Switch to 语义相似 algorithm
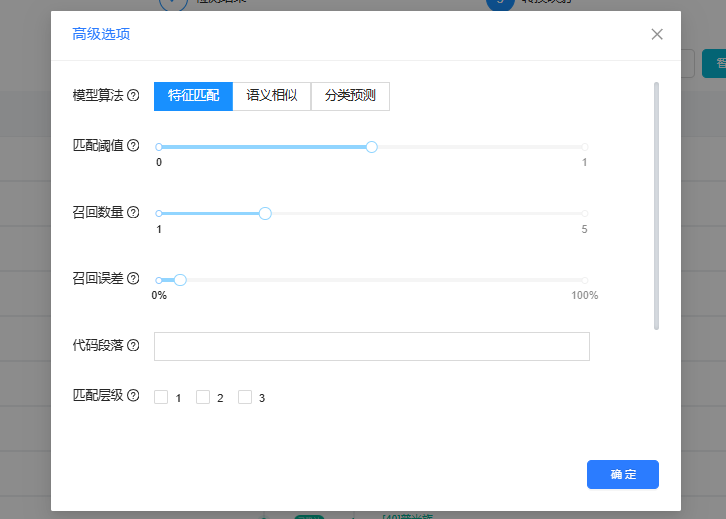Viewport: 726px width, 519px height. click(x=272, y=96)
